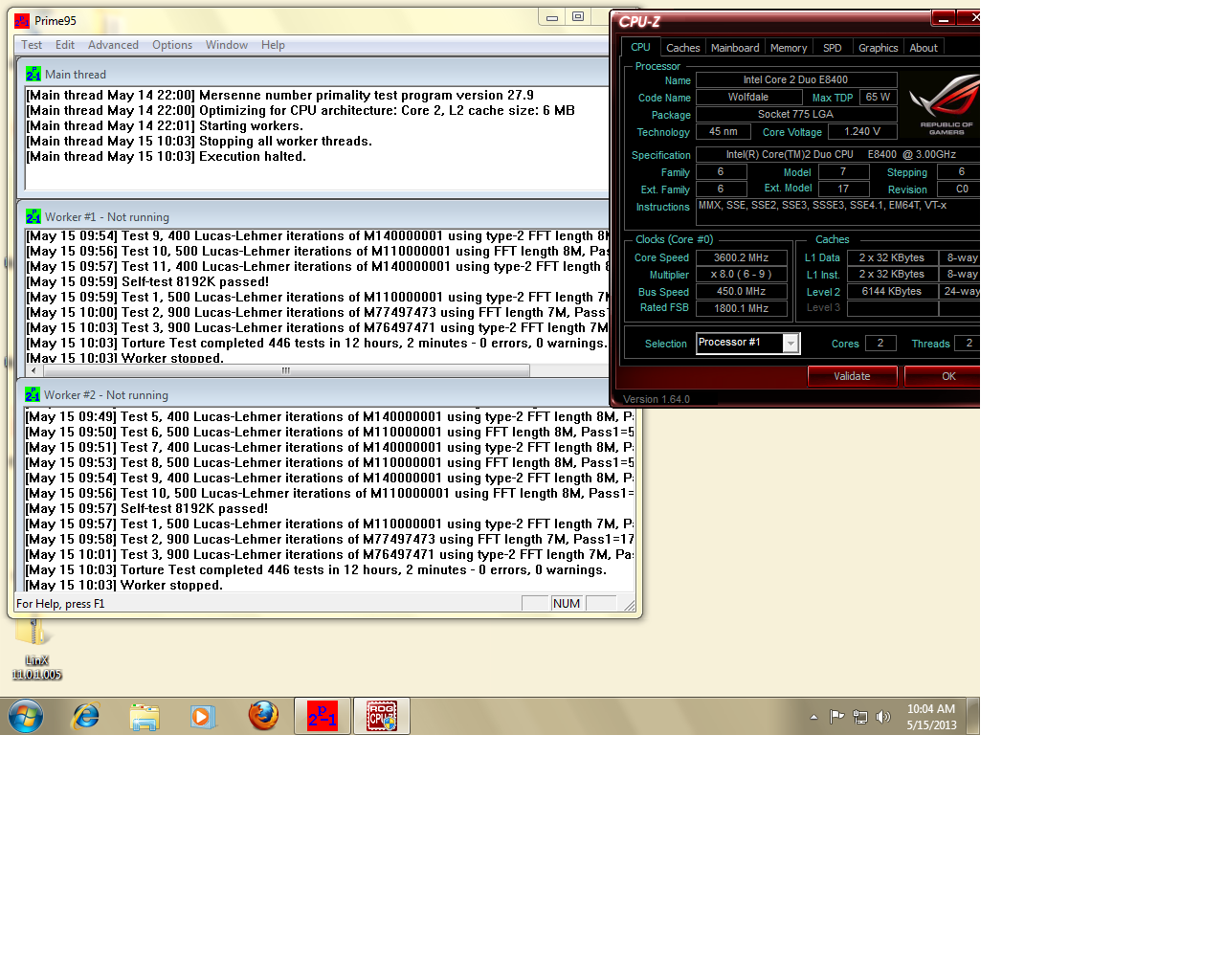The image size is (1225, 980).
Task: Switch to ROG CPU-Z taskbar button
Action: pos(382,716)
